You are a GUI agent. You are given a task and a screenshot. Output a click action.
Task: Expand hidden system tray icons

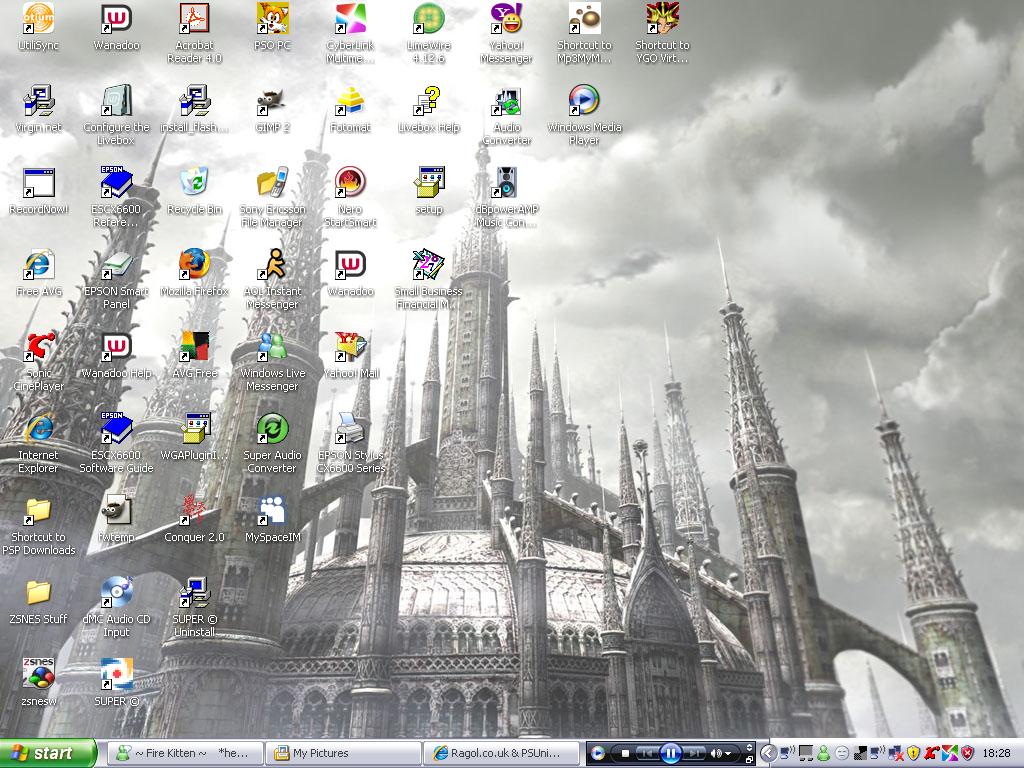769,753
